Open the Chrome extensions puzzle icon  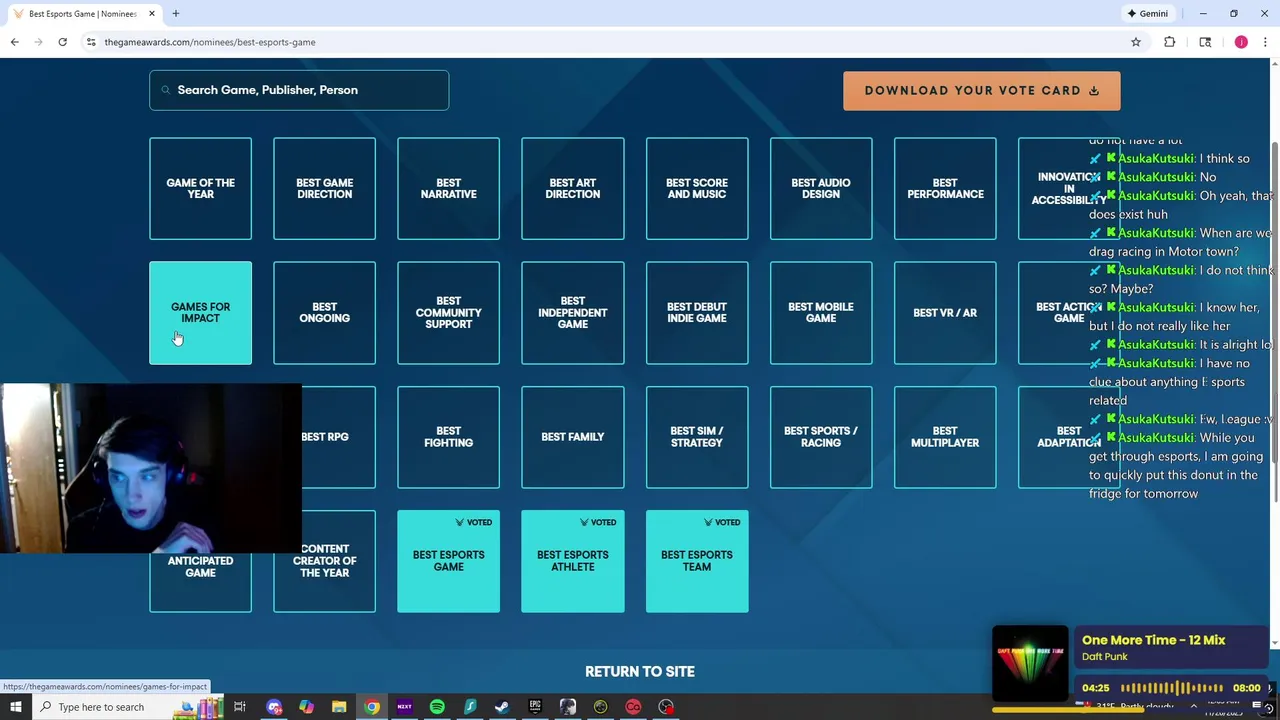(1169, 42)
